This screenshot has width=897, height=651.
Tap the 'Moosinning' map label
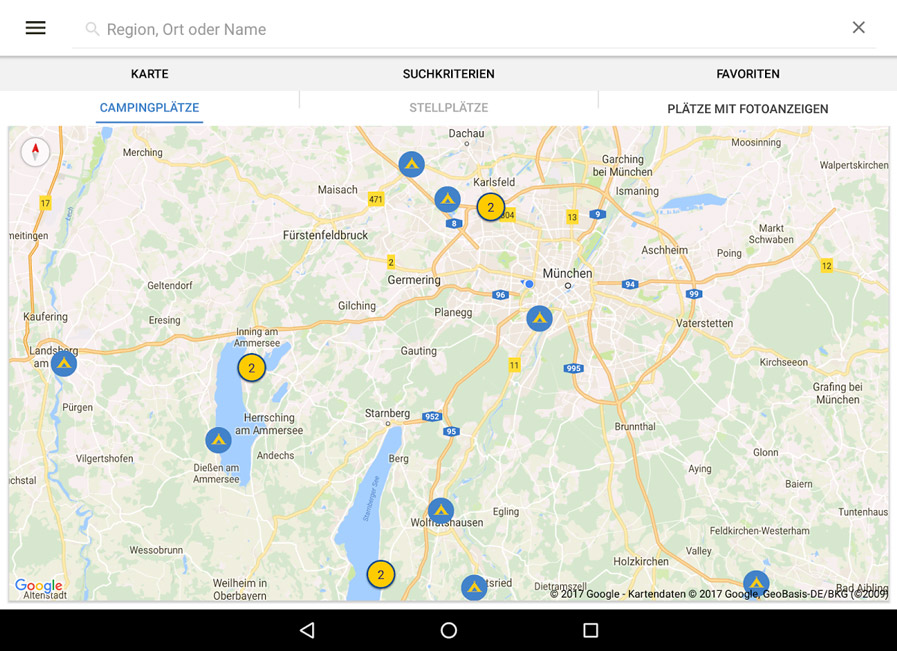[756, 142]
